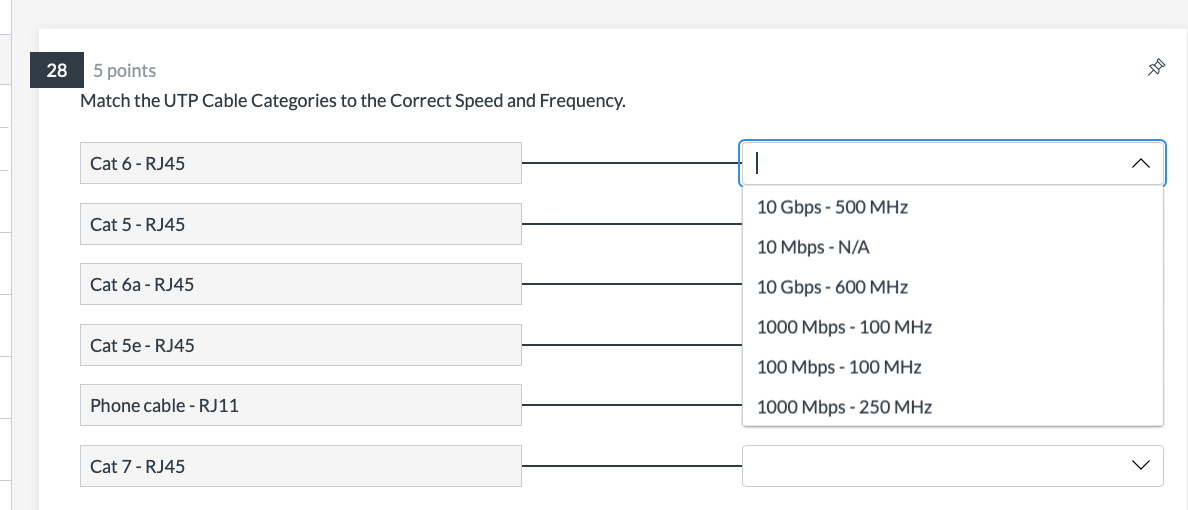Pin question 28 with the pushpin icon
Screen dimensions: 1188x510
[x=1155, y=69]
